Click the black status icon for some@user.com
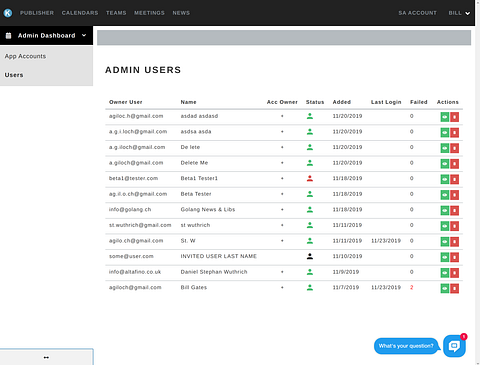Screen dimensions: 480x365 (x=310, y=256)
